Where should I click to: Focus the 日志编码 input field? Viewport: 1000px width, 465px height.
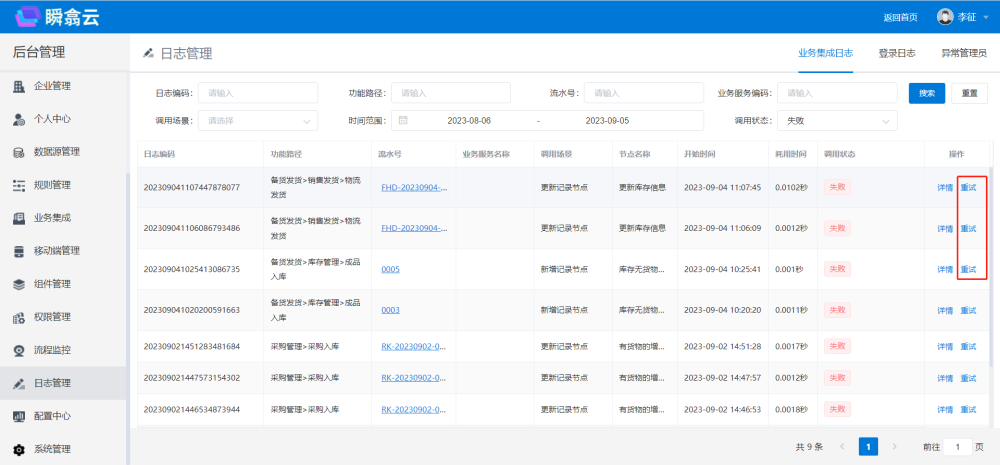point(258,93)
